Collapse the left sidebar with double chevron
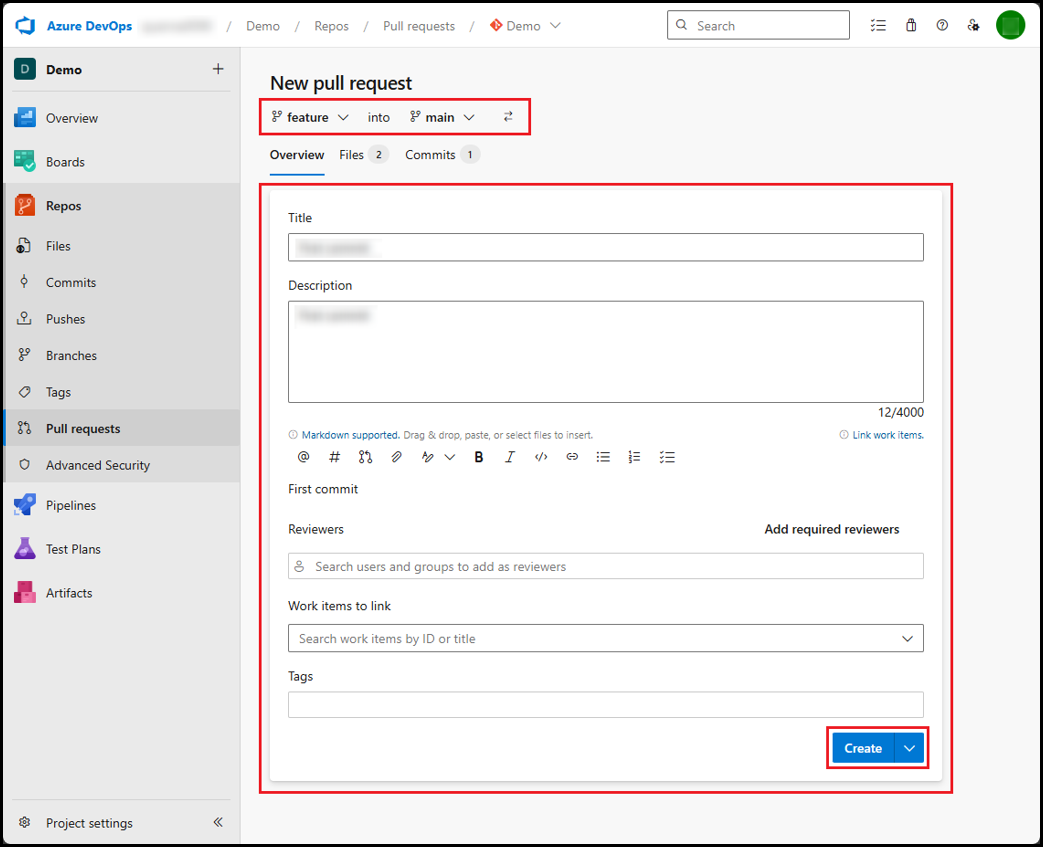Screen dimensions: 1043x847 (218, 822)
